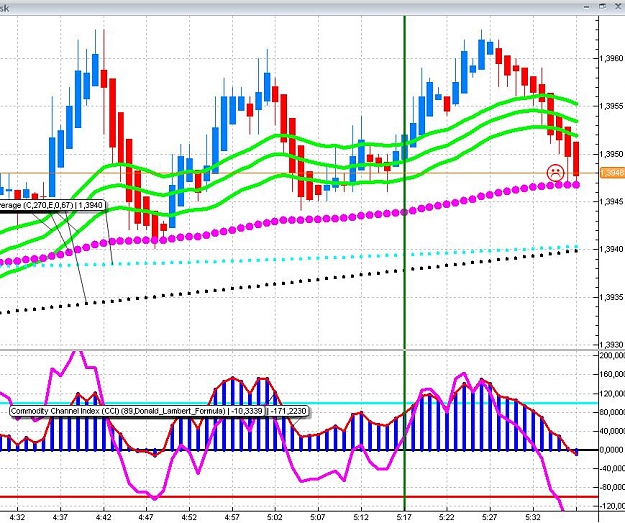Click the 5:27 time axis label
Image resolution: width=625 pixels, height=523 pixels.
tap(490, 517)
